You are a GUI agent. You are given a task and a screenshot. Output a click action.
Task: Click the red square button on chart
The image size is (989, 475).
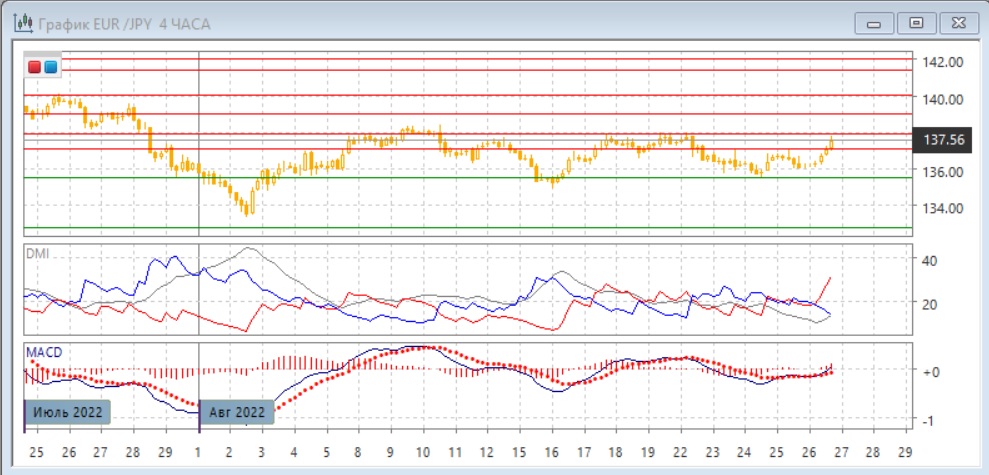click(x=35, y=67)
